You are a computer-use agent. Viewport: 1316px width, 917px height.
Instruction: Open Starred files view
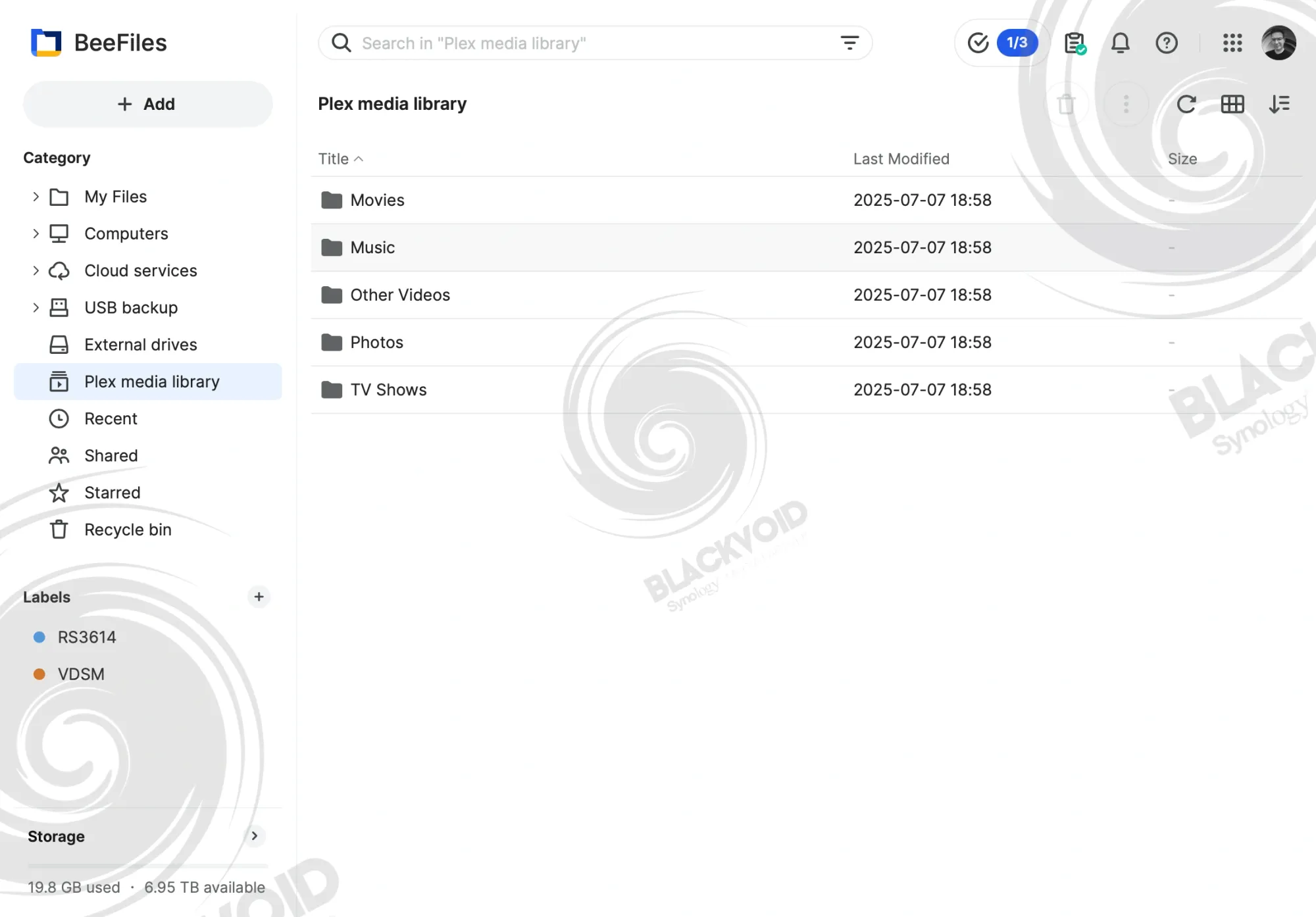(x=148, y=492)
